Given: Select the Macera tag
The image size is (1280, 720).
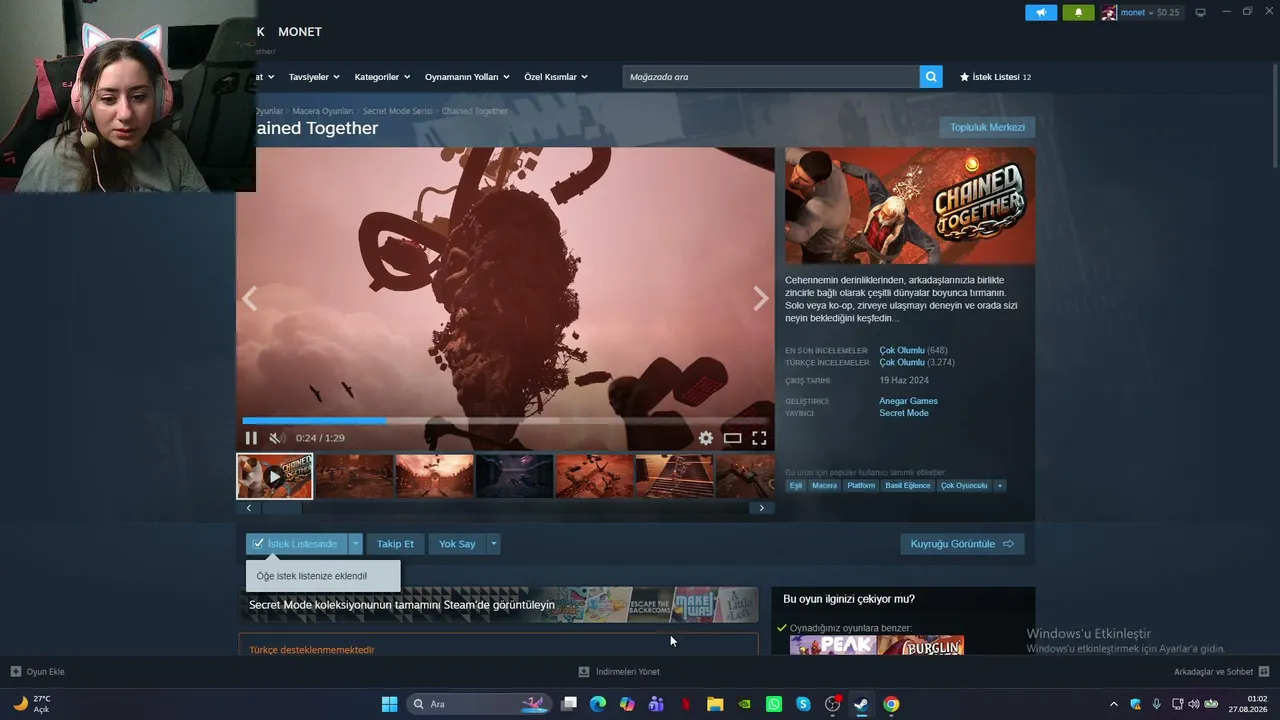Looking at the screenshot, I should coord(825,486).
